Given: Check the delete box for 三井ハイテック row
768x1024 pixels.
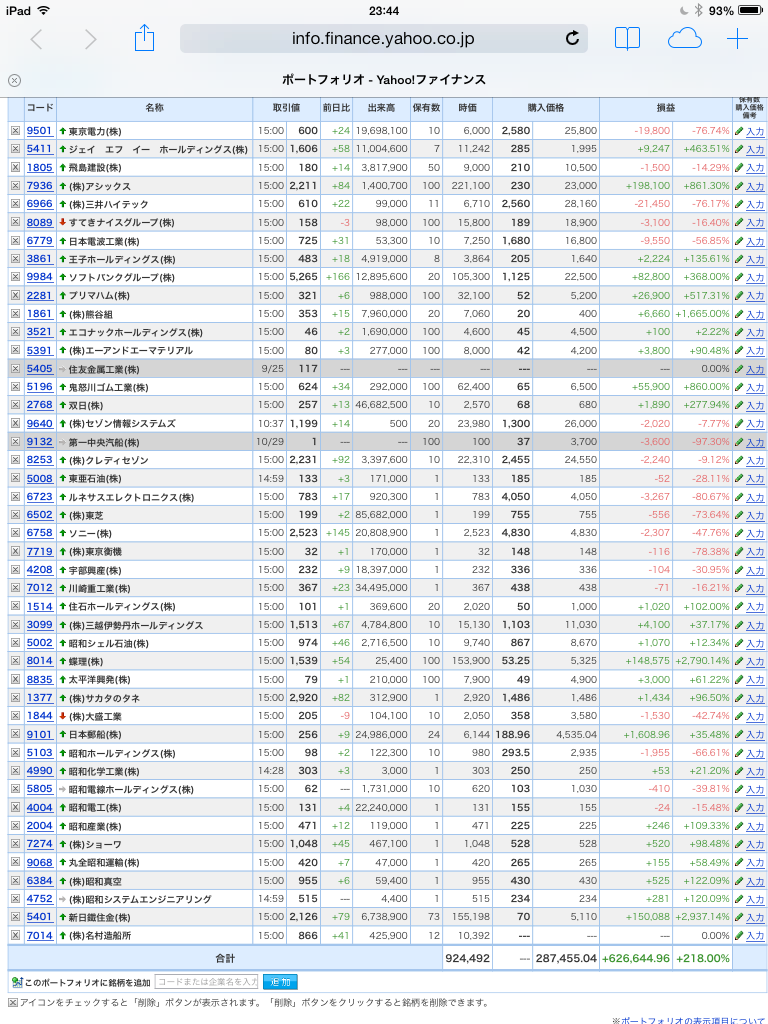Looking at the screenshot, I should pyautogui.click(x=15, y=204).
